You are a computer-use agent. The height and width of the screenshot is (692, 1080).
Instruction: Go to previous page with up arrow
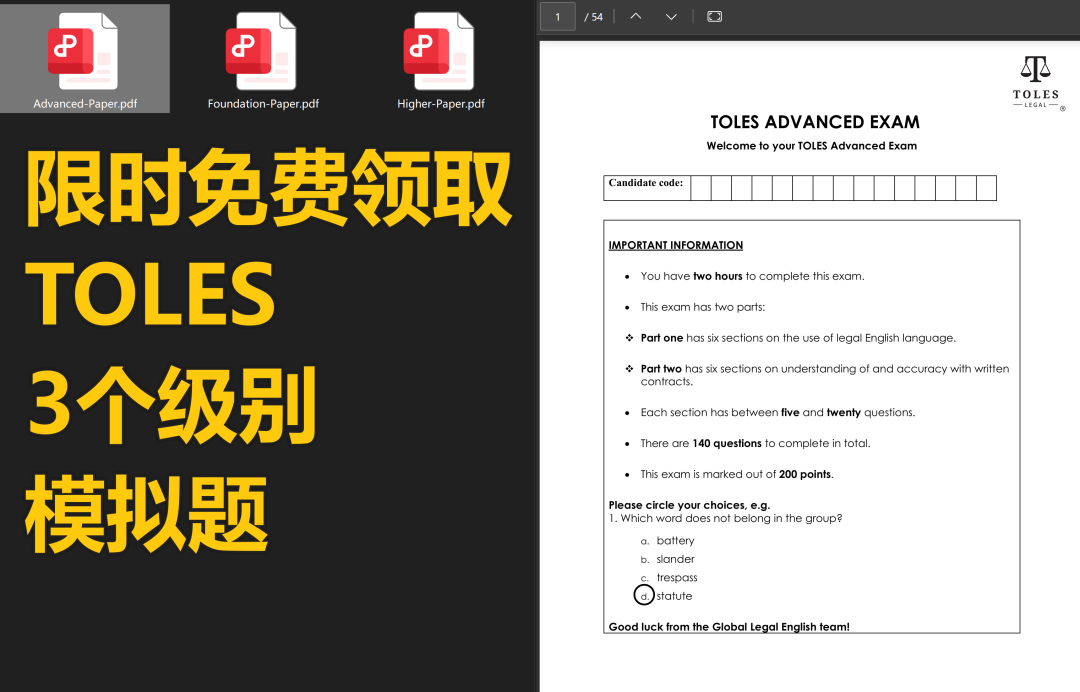click(636, 17)
